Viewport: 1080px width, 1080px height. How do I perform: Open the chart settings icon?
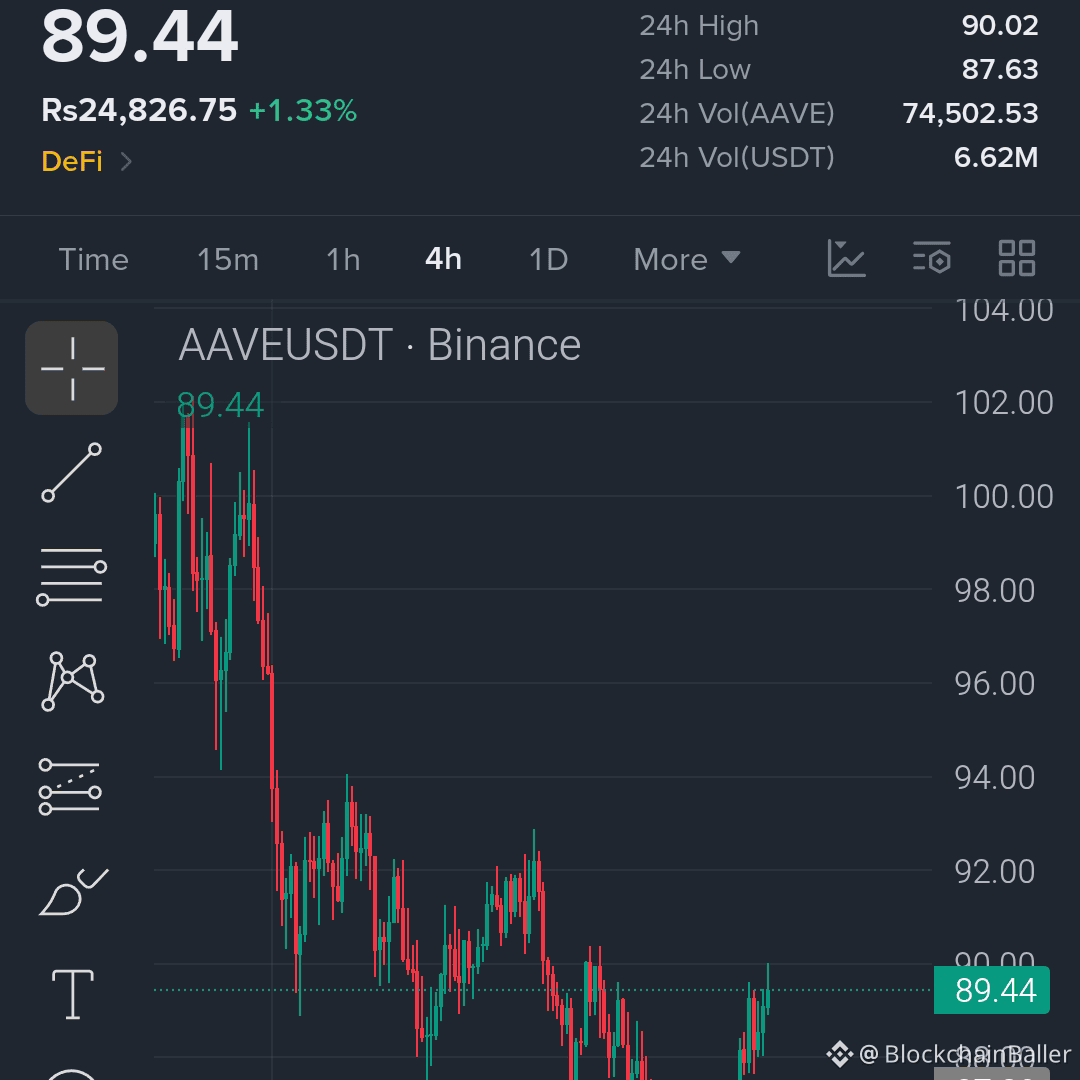coord(932,259)
